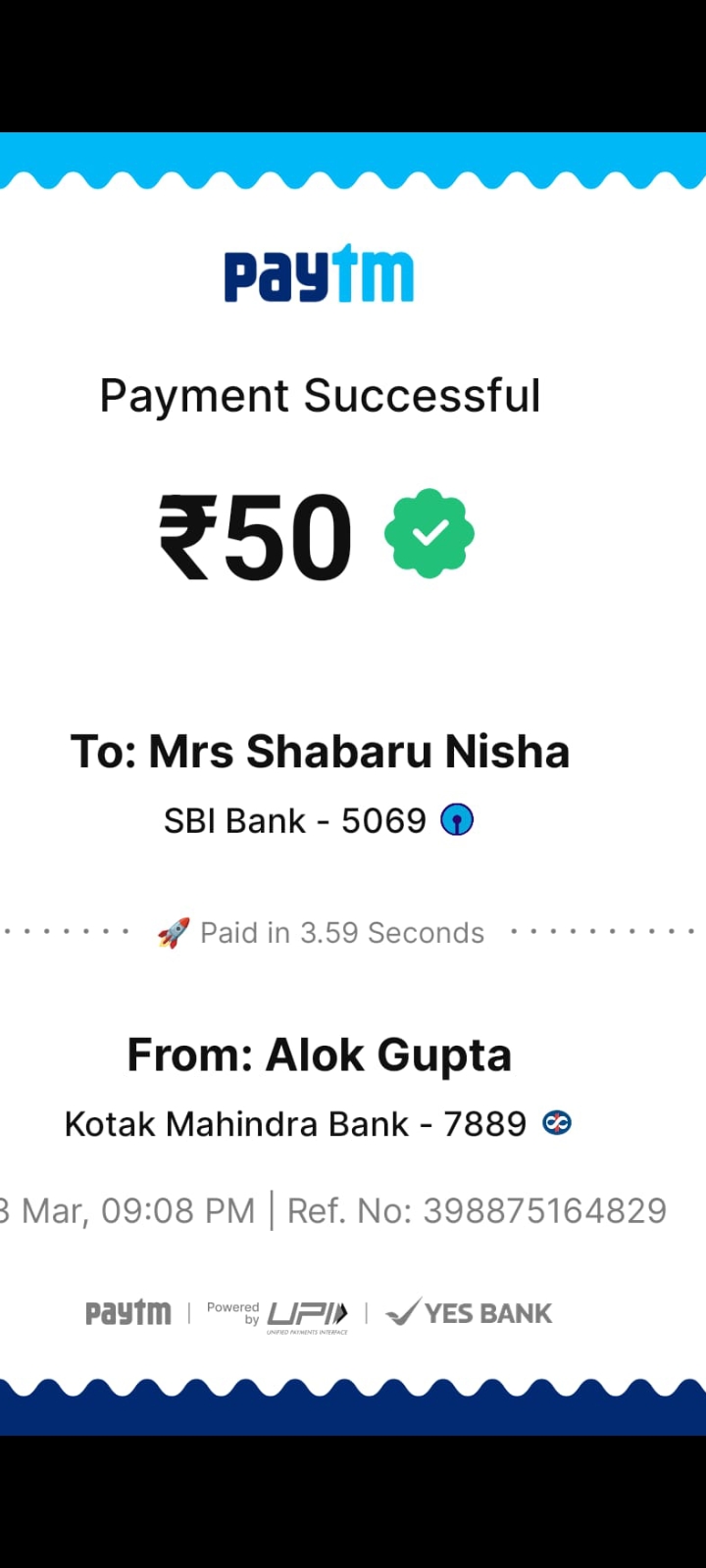The height and width of the screenshot is (1568, 706).
Task: Click the UPI logo in the footer
Action: point(307,1314)
